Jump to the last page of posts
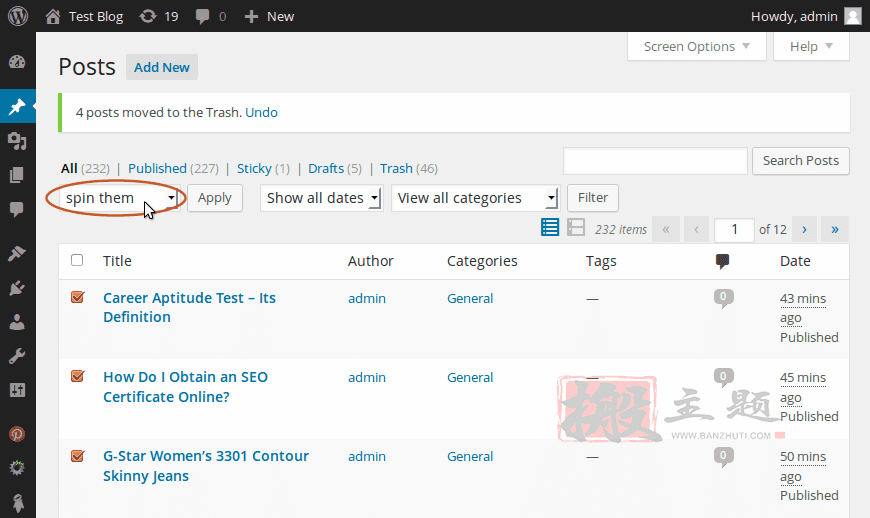 [x=834, y=229]
